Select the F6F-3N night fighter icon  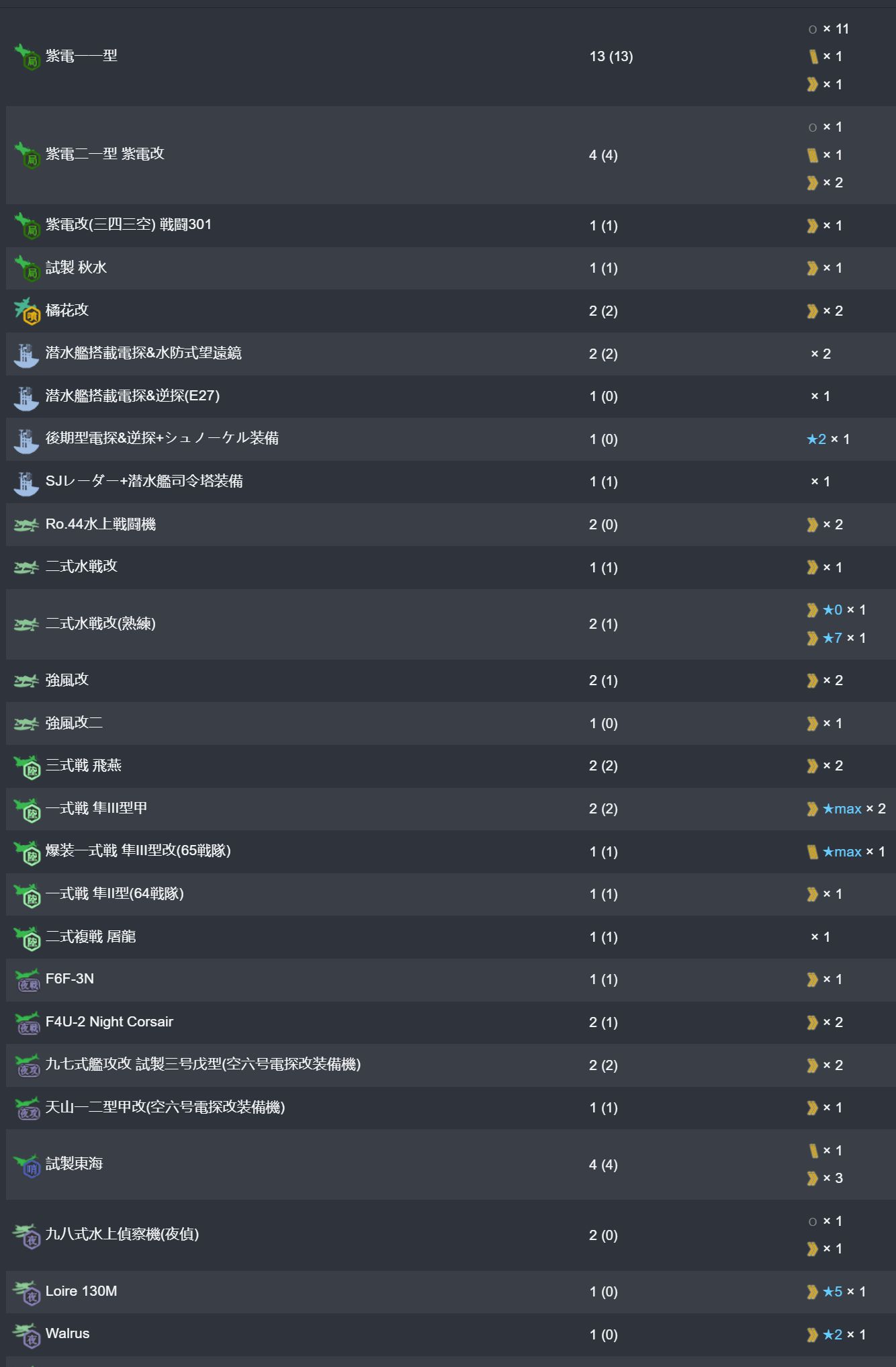(27, 980)
